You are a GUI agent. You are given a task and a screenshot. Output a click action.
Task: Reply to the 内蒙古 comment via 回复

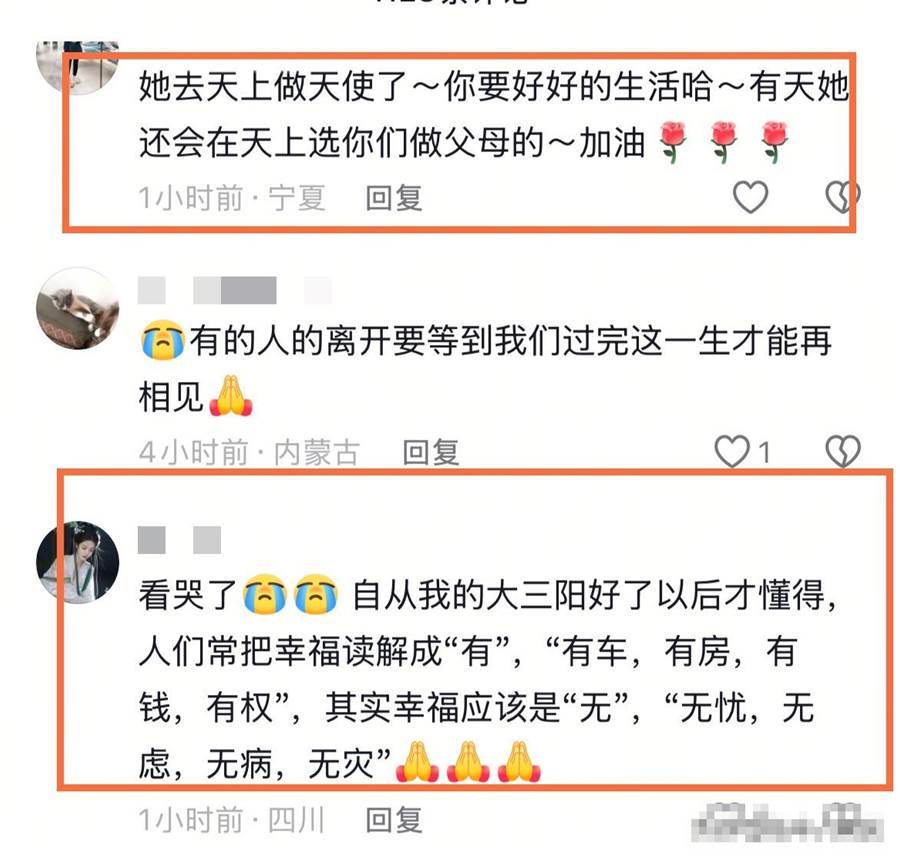431,452
